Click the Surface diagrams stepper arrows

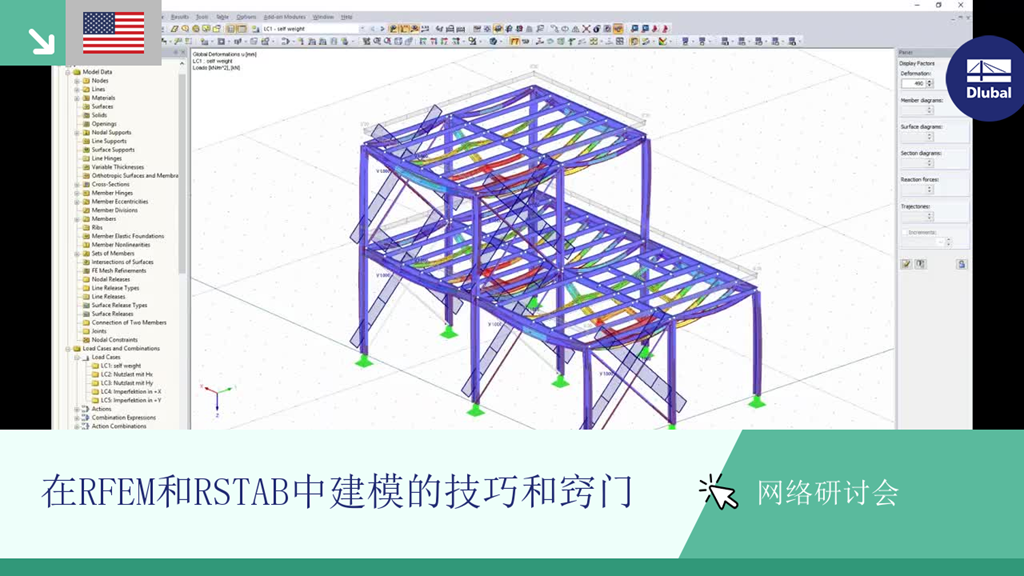tap(930, 136)
